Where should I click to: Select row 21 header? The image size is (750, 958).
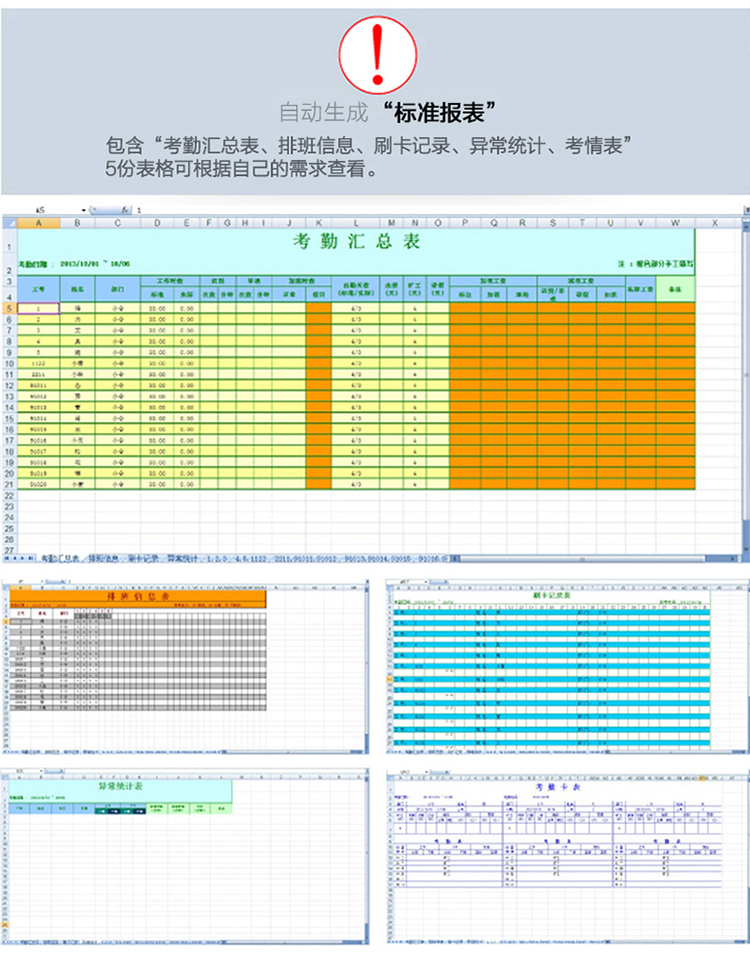[x=10, y=484]
